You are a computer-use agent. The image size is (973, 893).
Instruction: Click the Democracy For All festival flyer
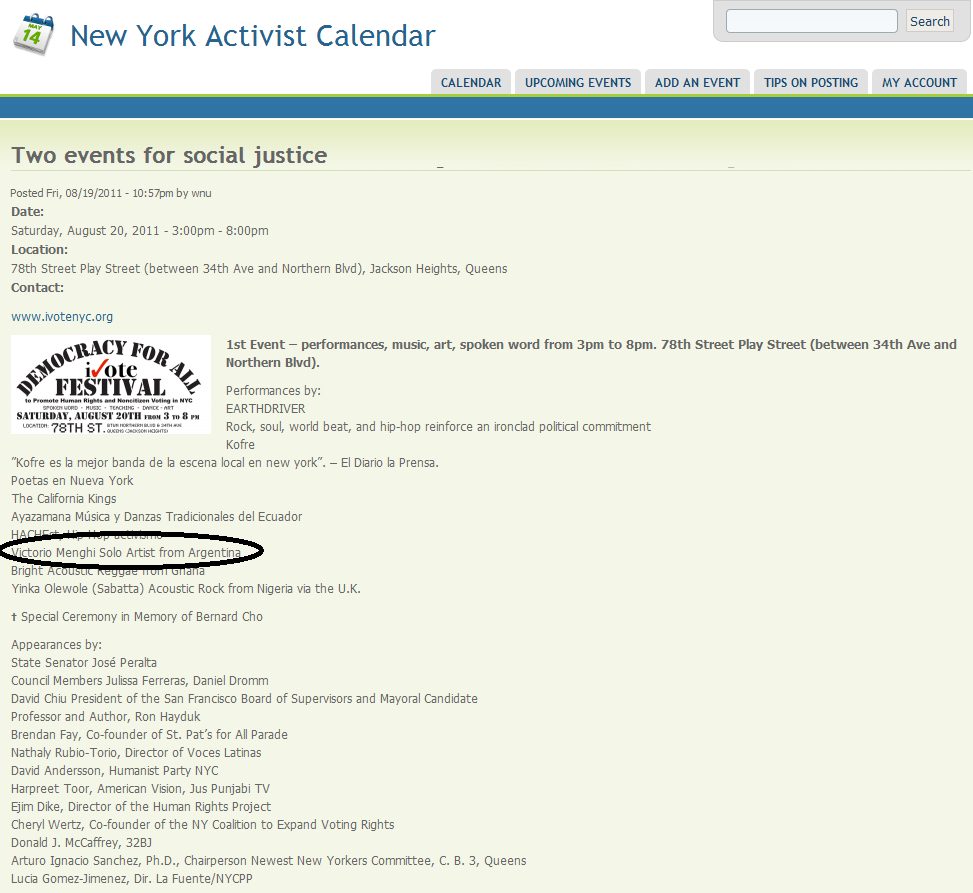point(111,385)
